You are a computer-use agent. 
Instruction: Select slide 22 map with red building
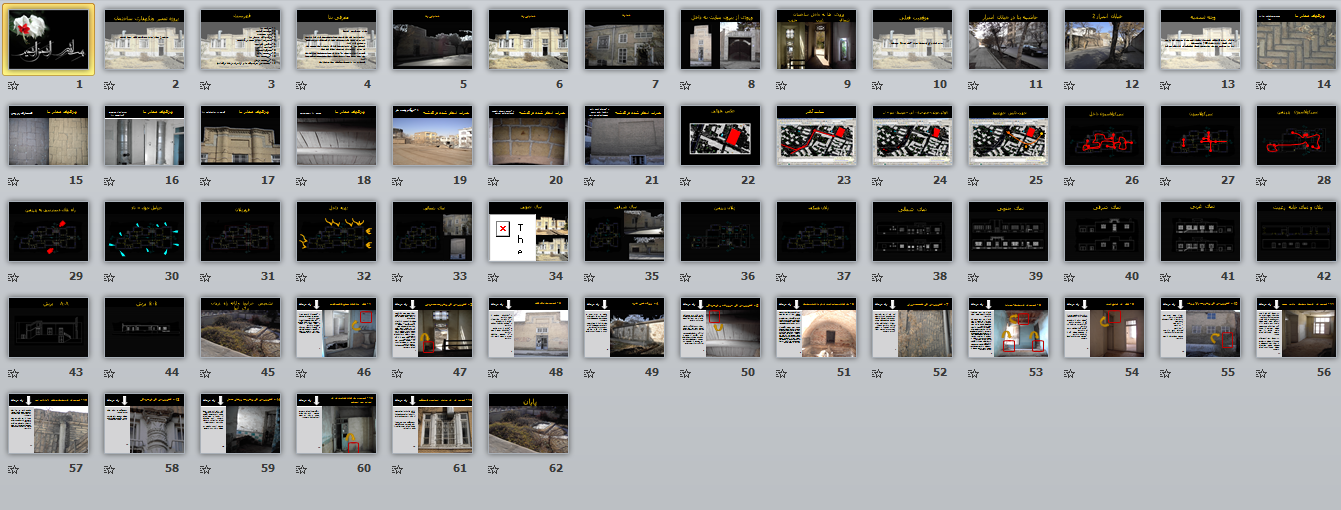click(721, 135)
